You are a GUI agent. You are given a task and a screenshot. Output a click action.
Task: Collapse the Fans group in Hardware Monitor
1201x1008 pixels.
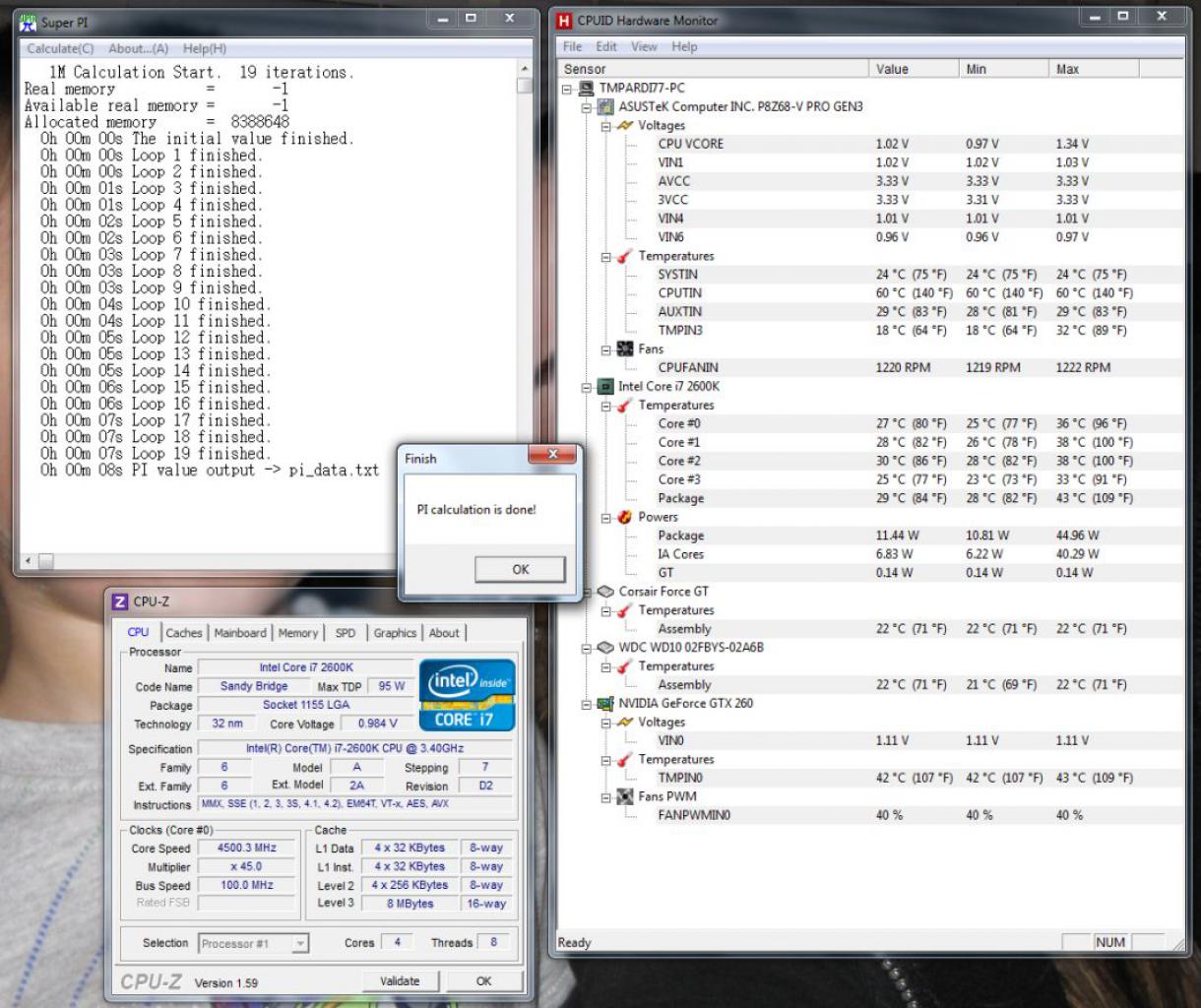click(606, 349)
